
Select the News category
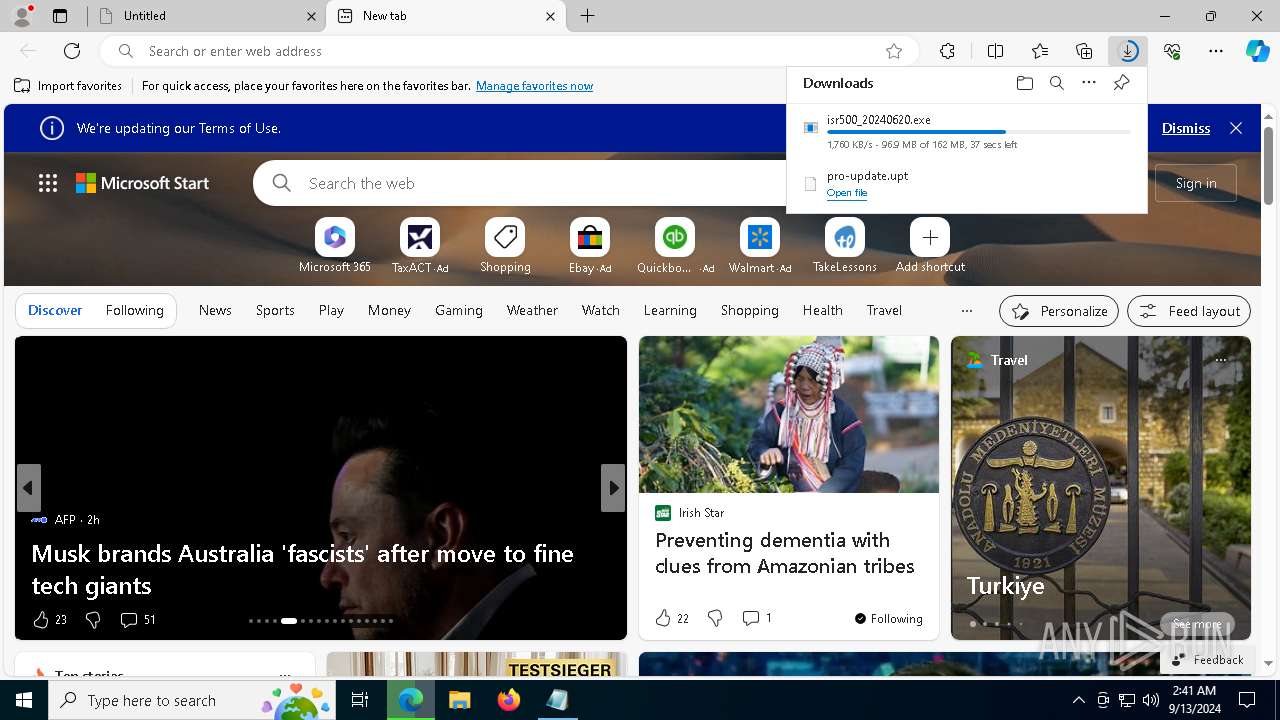(x=215, y=311)
